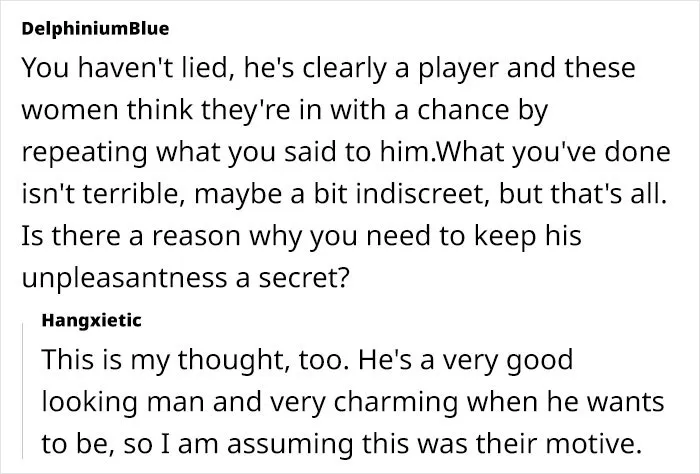Click the line starting 'repeating what you said'
Viewport: 700px width, 474px height.
[346, 152]
